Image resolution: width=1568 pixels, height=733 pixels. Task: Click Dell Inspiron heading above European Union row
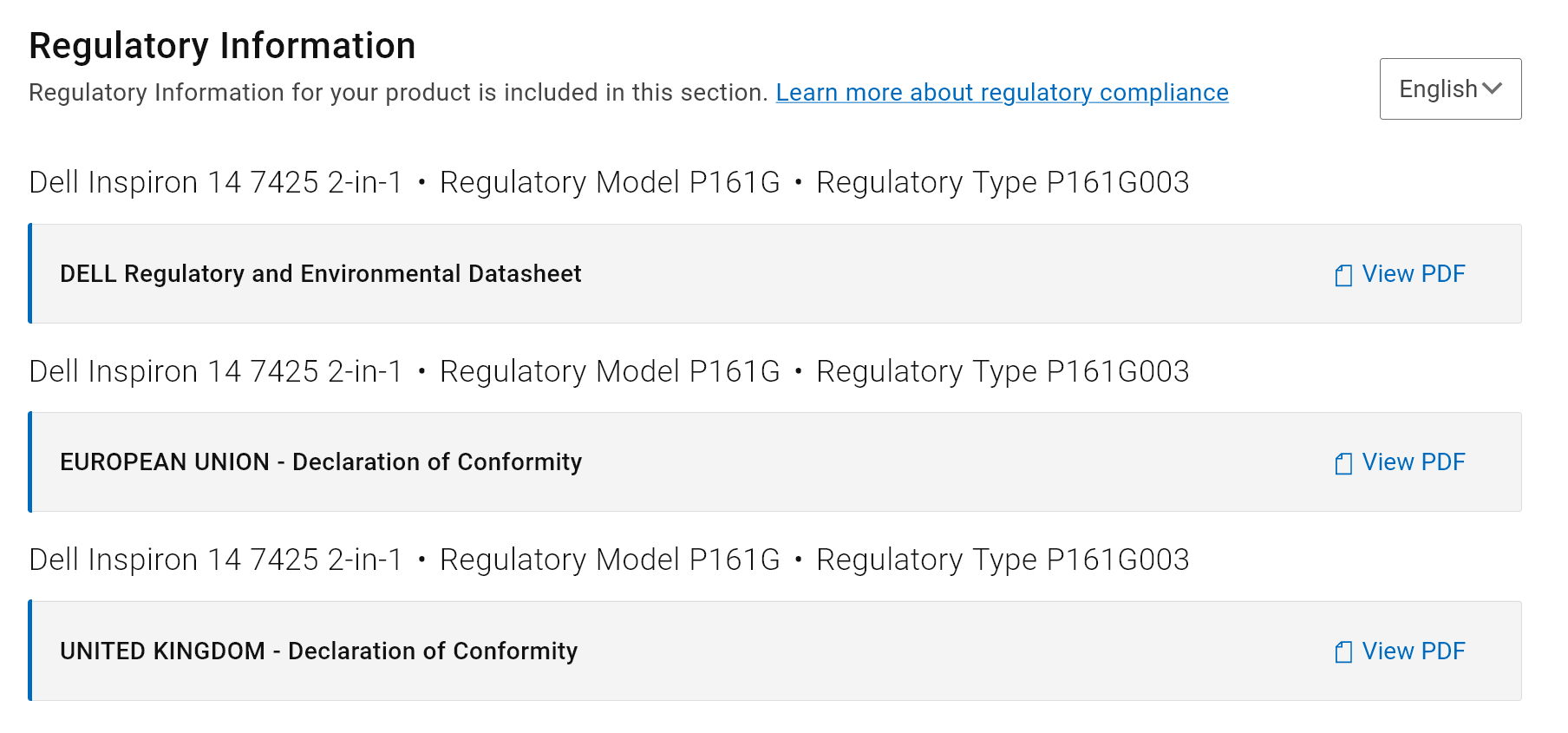point(609,371)
